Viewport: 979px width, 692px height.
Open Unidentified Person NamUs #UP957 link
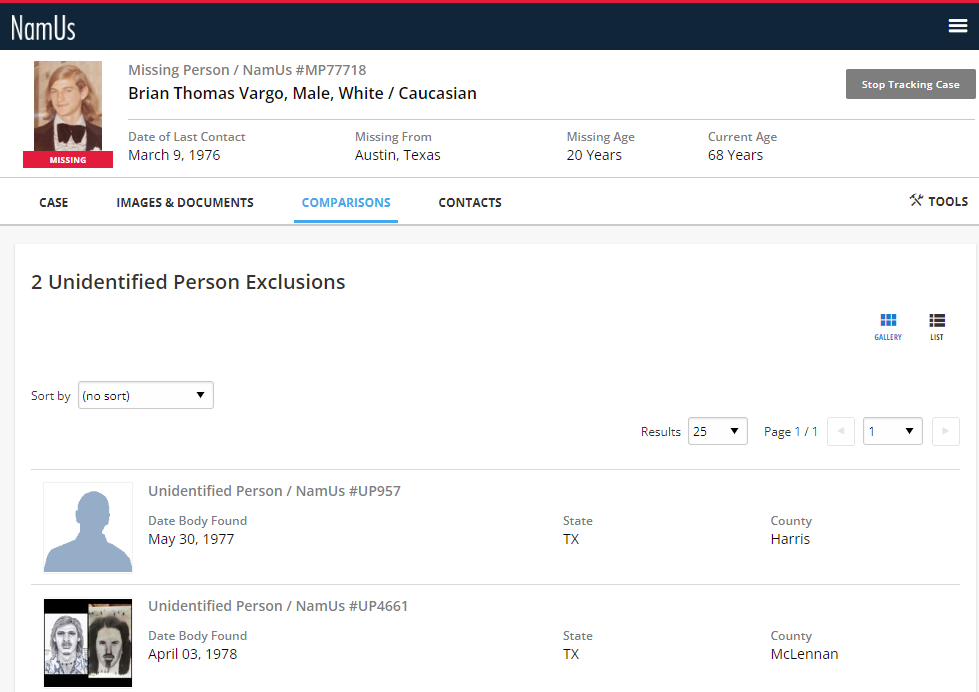coord(274,491)
